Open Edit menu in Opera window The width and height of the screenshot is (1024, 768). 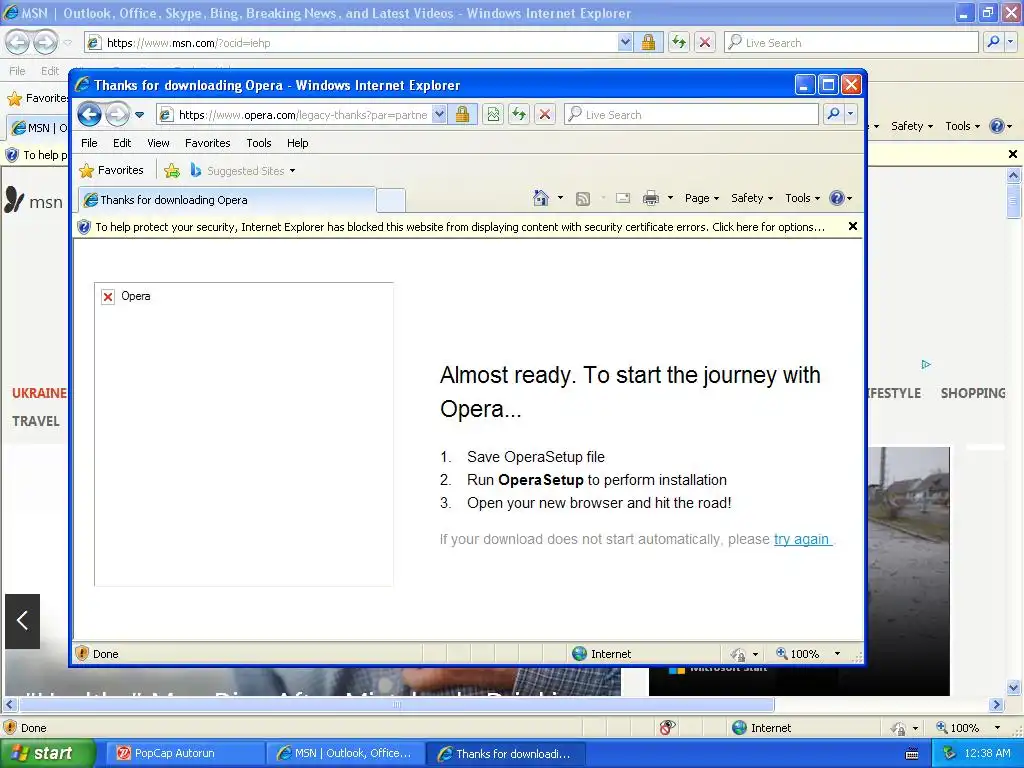click(121, 143)
